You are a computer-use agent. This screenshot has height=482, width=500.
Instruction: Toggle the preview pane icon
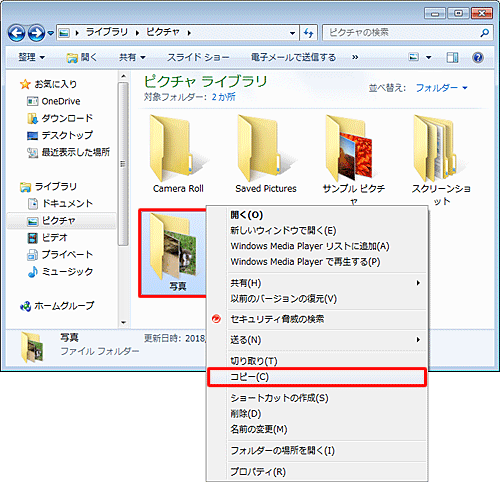(x=452, y=57)
